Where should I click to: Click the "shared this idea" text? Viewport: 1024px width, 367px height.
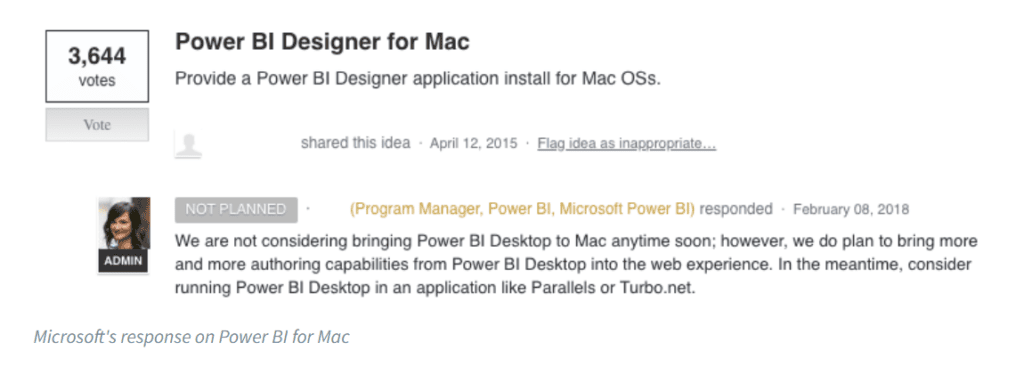355,143
